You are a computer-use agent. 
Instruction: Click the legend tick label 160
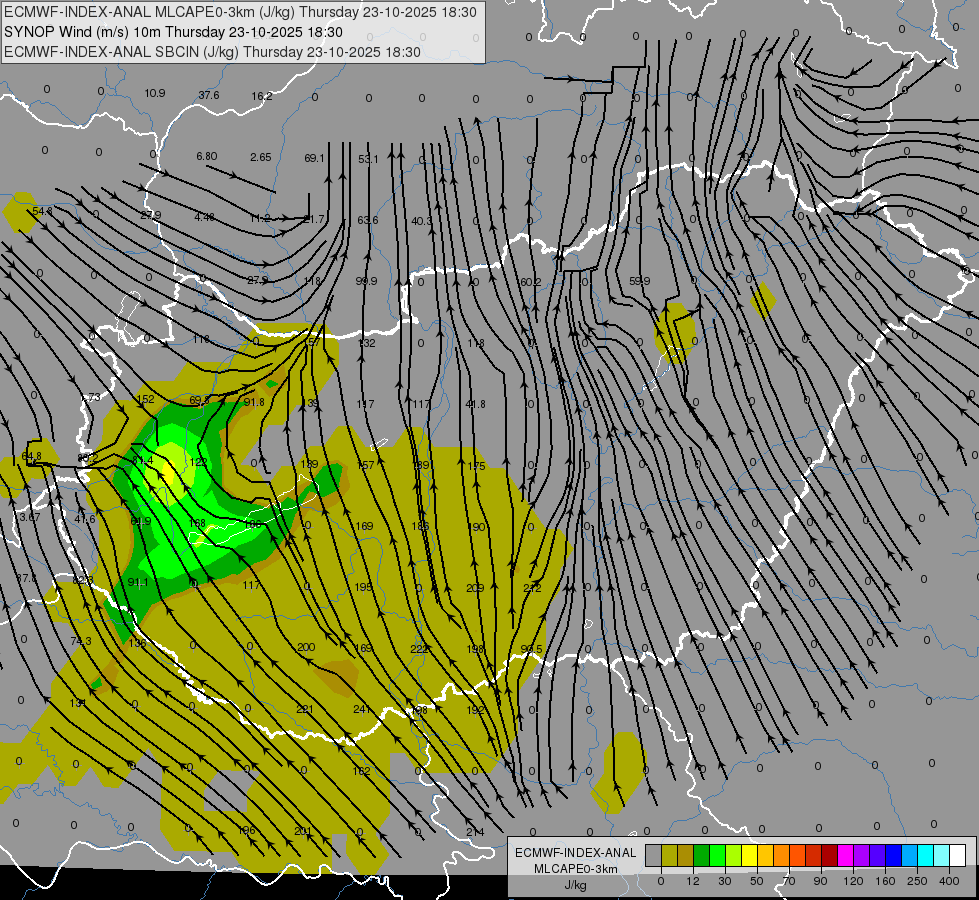coord(885,881)
